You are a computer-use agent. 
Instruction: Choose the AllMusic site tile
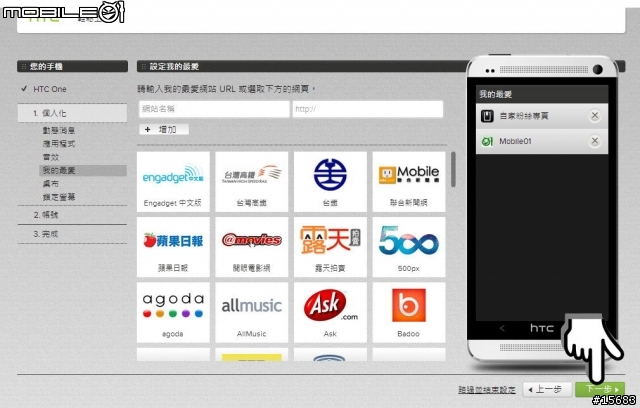[x=251, y=312]
